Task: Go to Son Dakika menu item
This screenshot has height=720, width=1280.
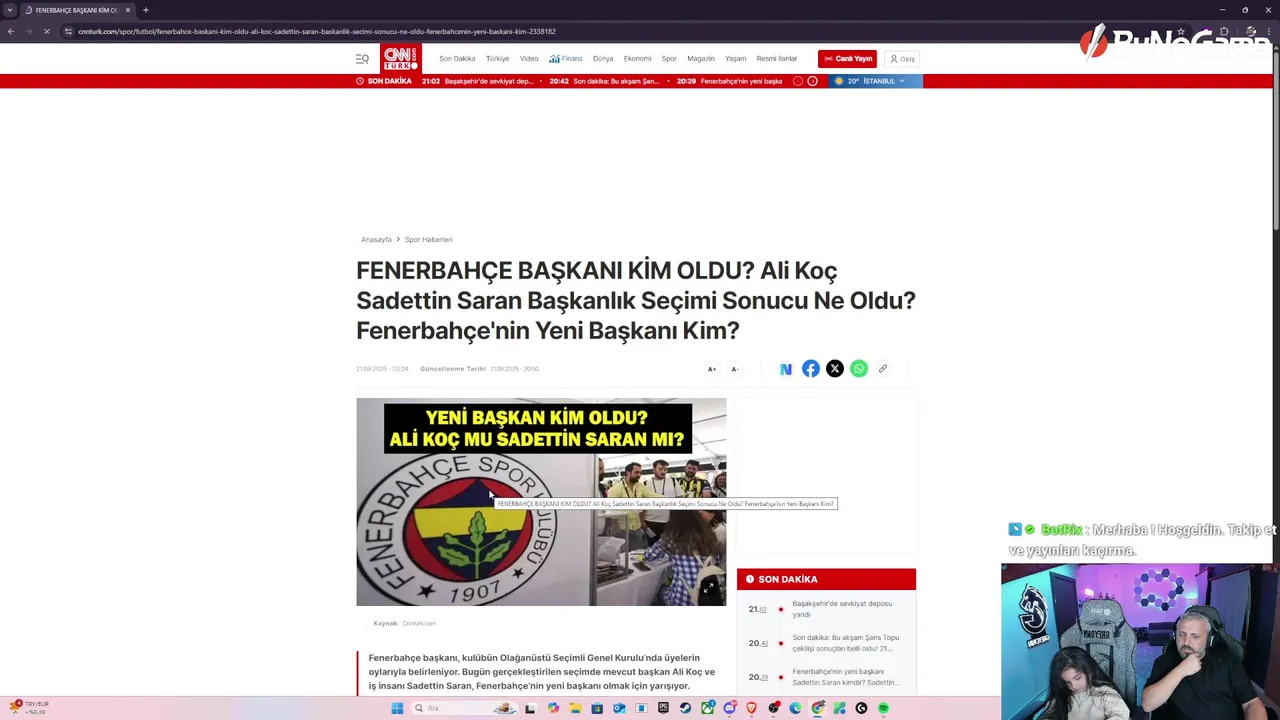Action: [457, 59]
